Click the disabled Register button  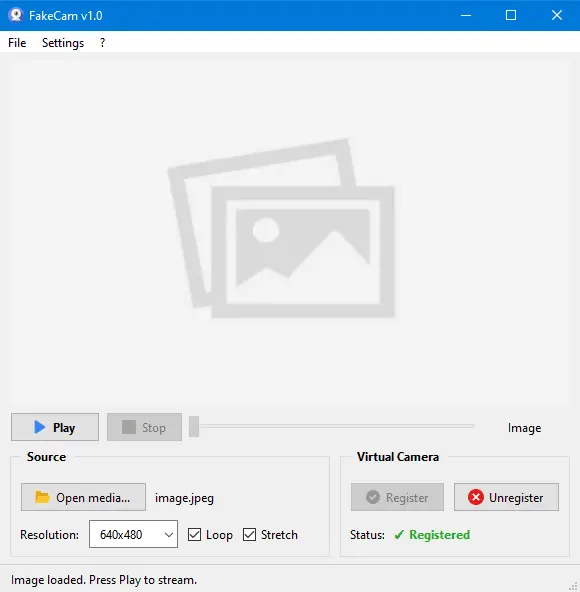[397, 497]
